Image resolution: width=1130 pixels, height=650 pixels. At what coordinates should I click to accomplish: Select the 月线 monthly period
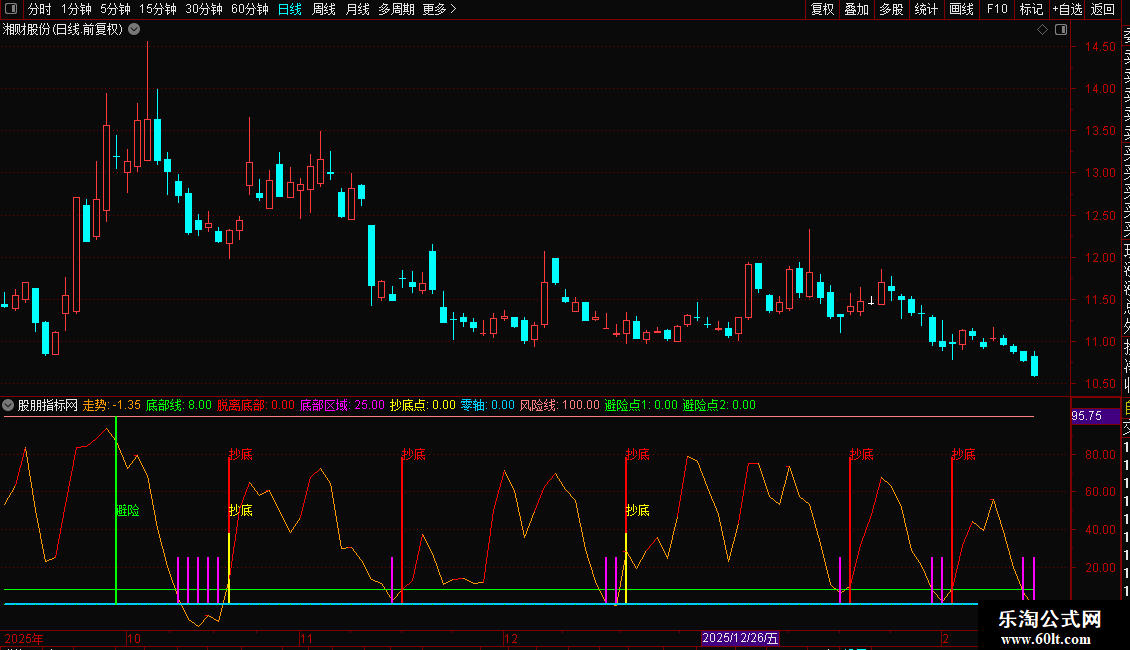click(x=357, y=9)
